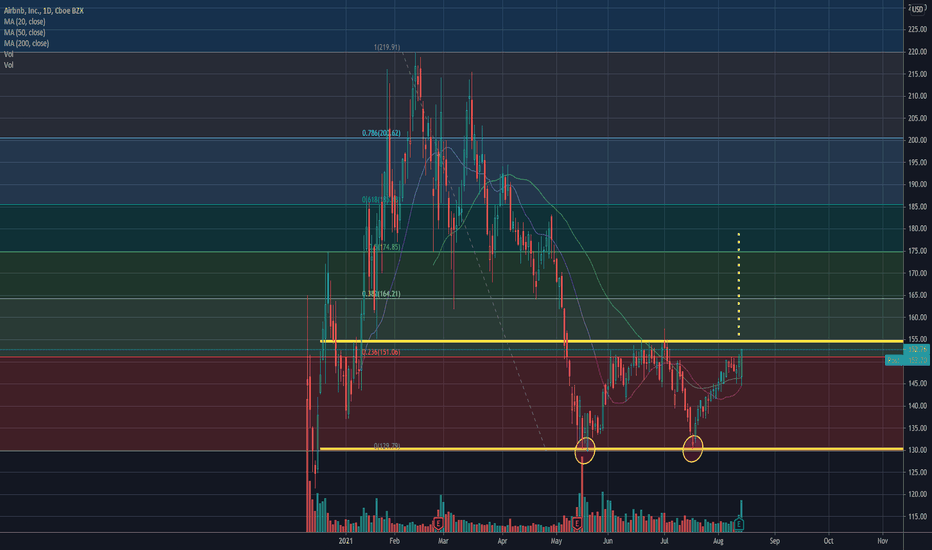Screen dimensions: 932x550
Task: Click the 1(219.91) Fibonacci level label
Action: point(387,47)
